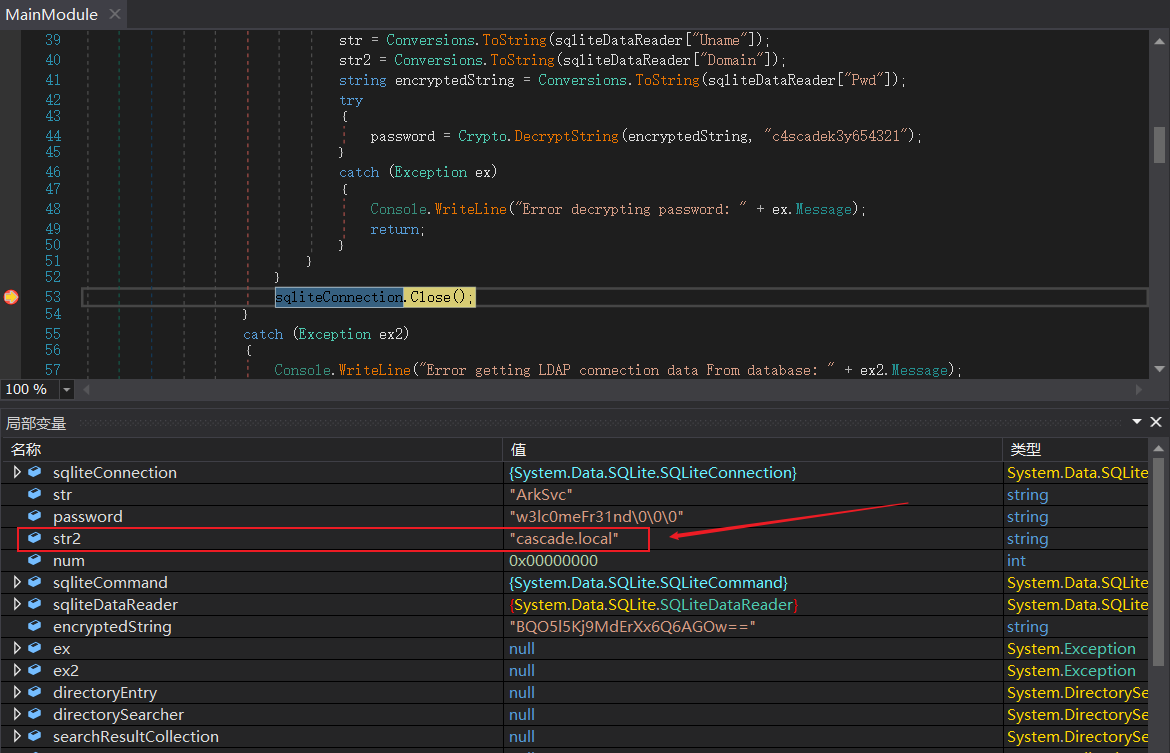Select the icon beside encryptedString variable
Image resolution: width=1170 pixels, height=753 pixels.
pyautogui.click(x=35, y=627)
